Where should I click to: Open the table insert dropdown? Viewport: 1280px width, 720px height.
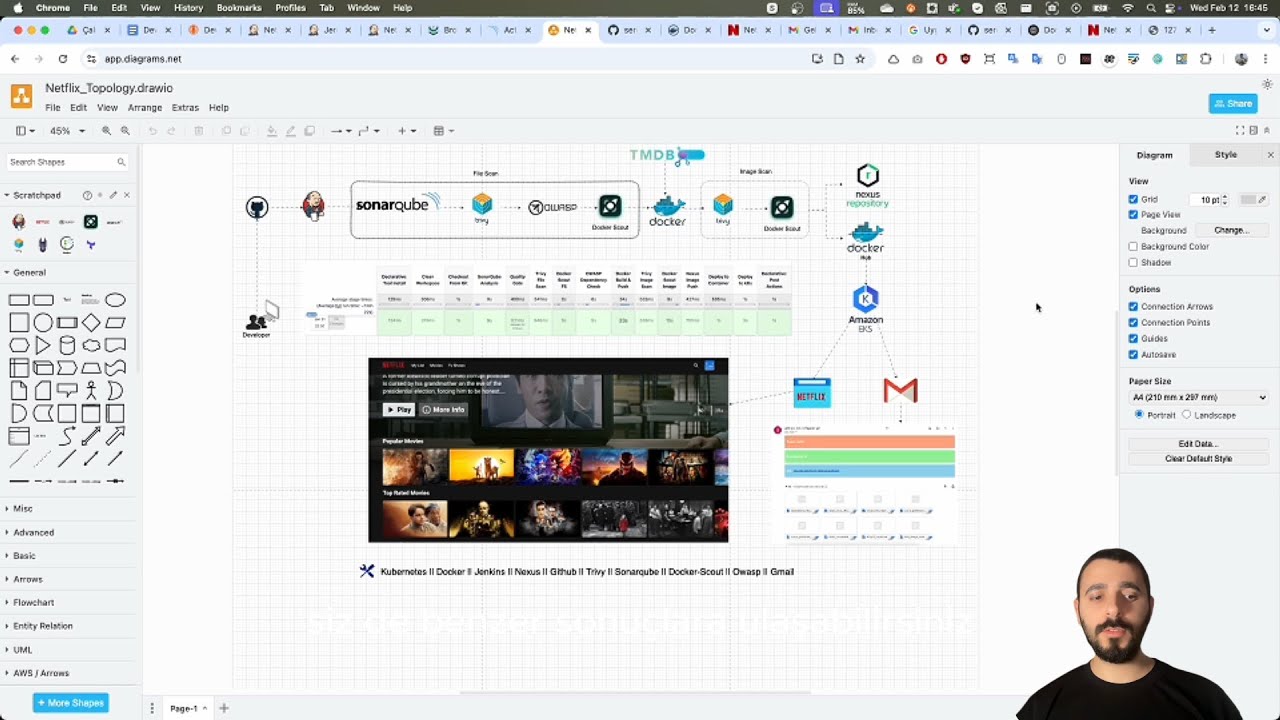[x=444, y=131]
